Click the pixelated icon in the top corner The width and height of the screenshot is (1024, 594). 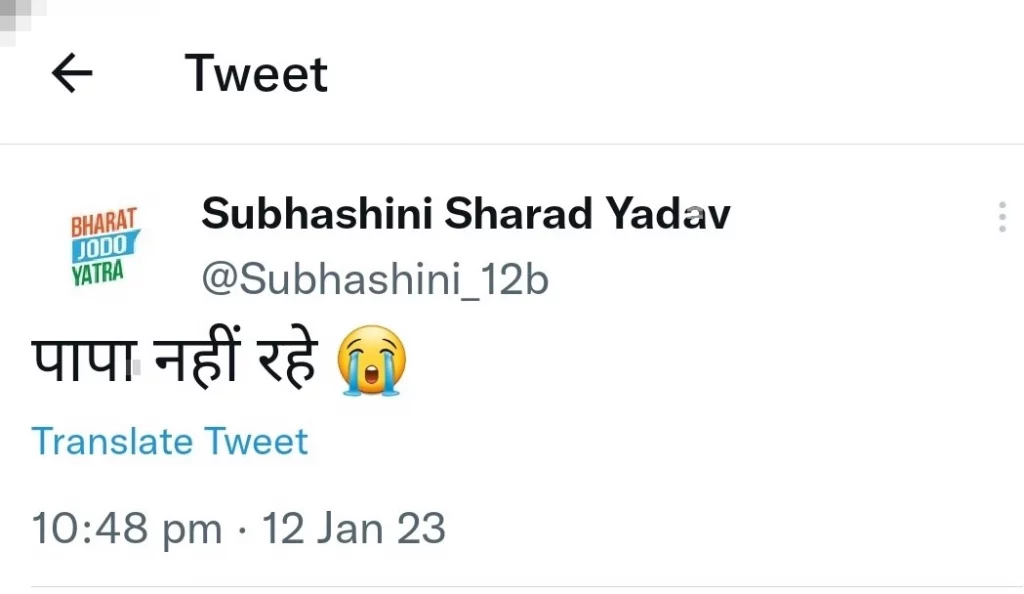(20, 20)
